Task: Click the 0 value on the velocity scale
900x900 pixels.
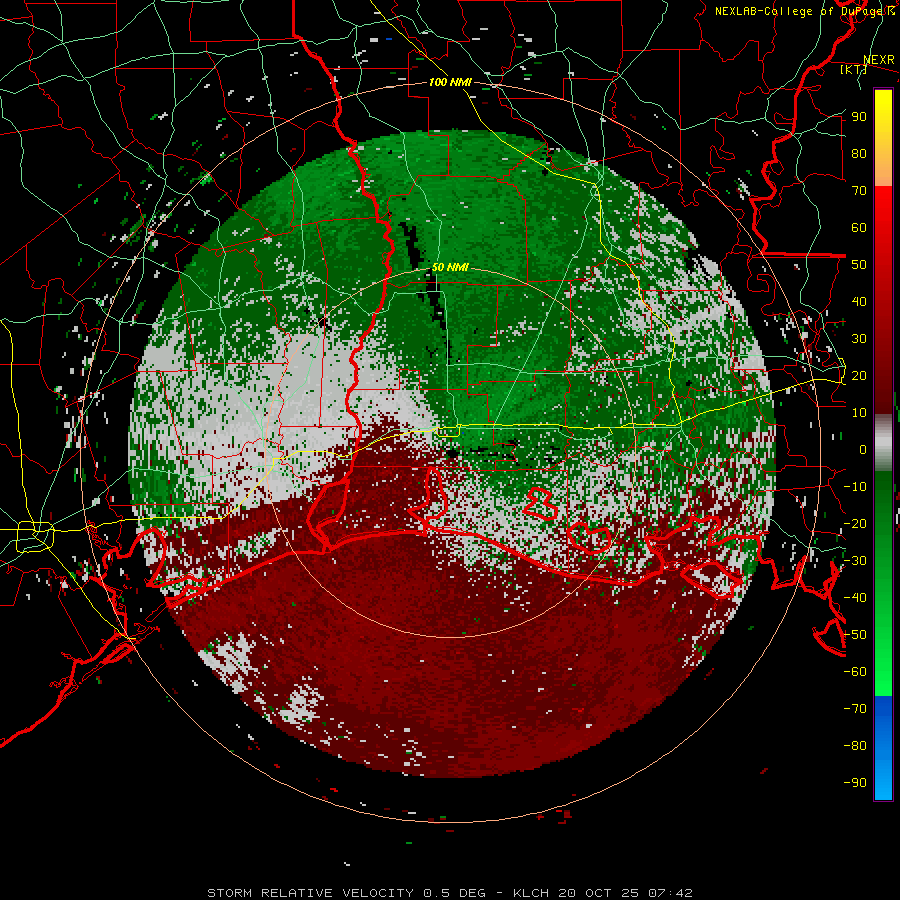Action: (x=863, y=449)
